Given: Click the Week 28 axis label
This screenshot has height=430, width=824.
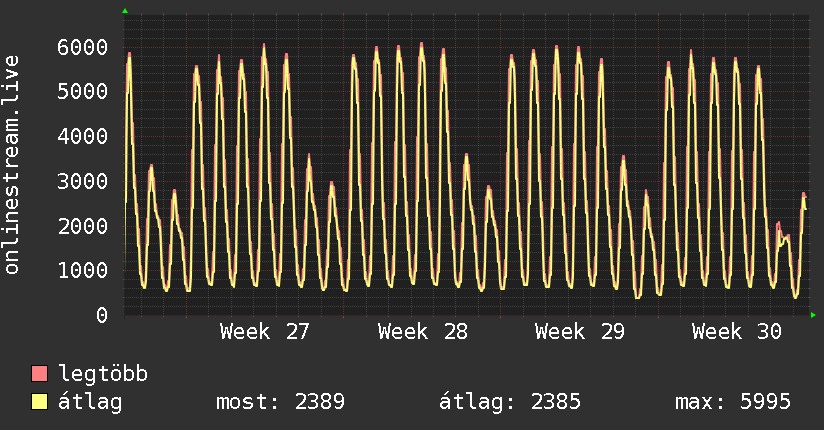Looking at the screenshot, I should tap(423, 332).
